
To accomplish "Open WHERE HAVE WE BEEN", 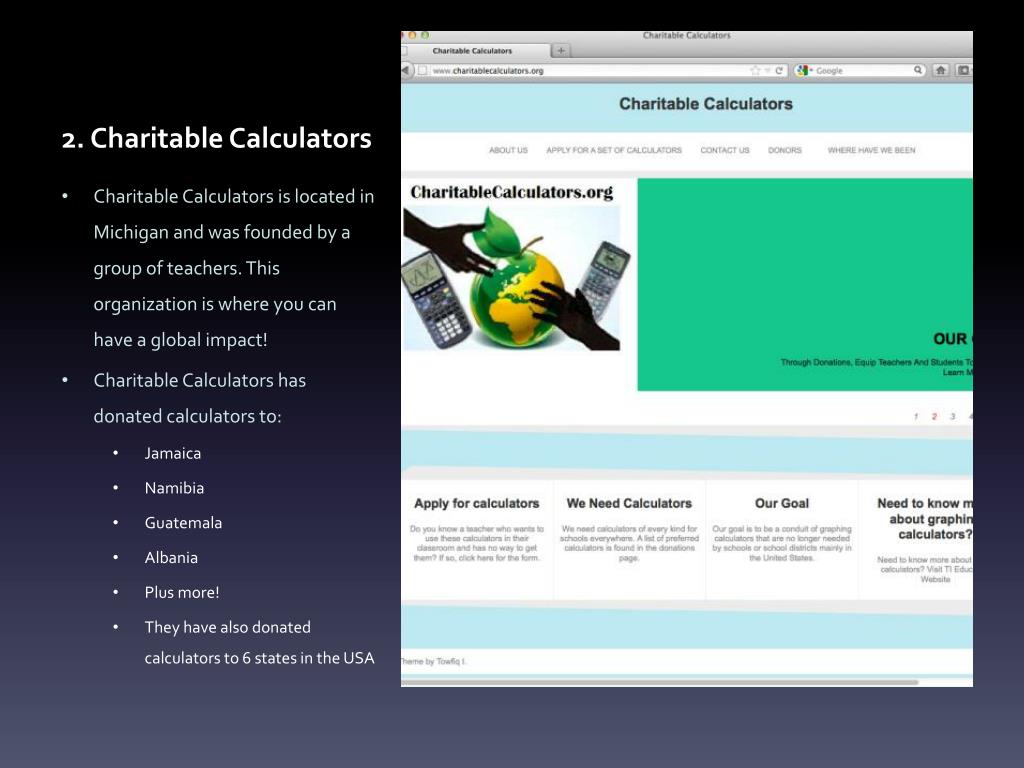I will (871, 150).
